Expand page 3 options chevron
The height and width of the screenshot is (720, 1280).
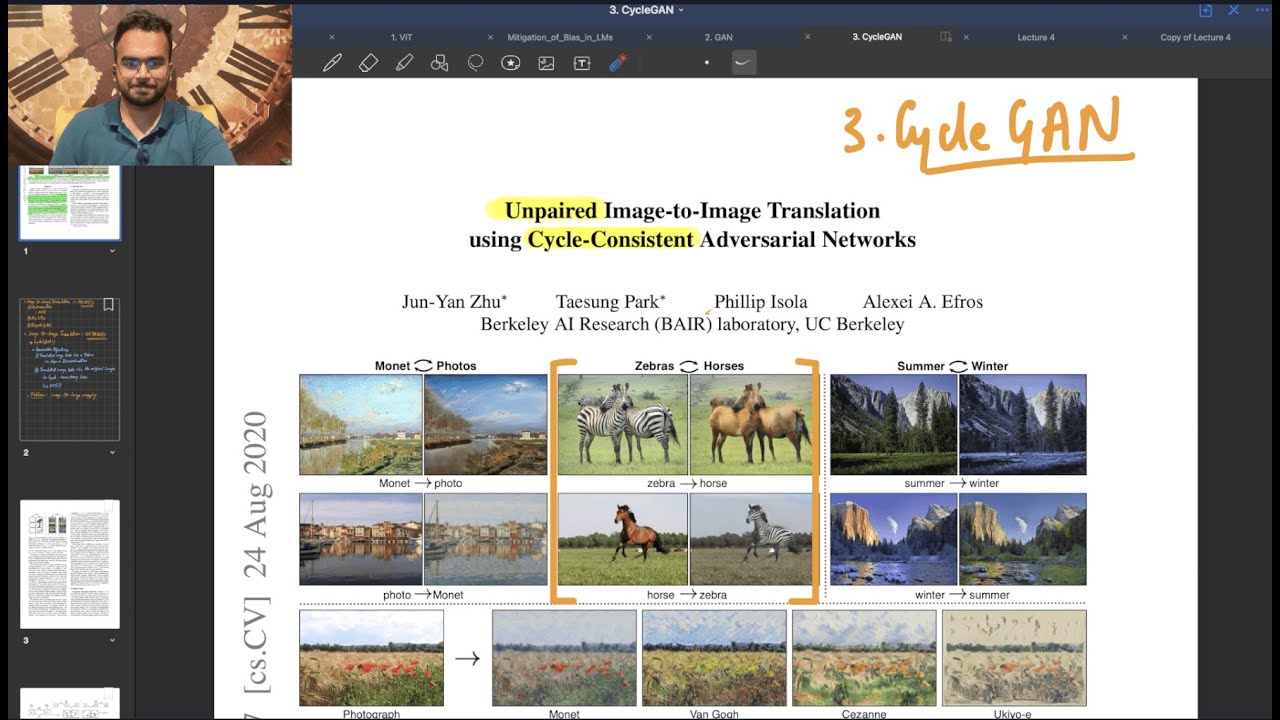point(112,640)
